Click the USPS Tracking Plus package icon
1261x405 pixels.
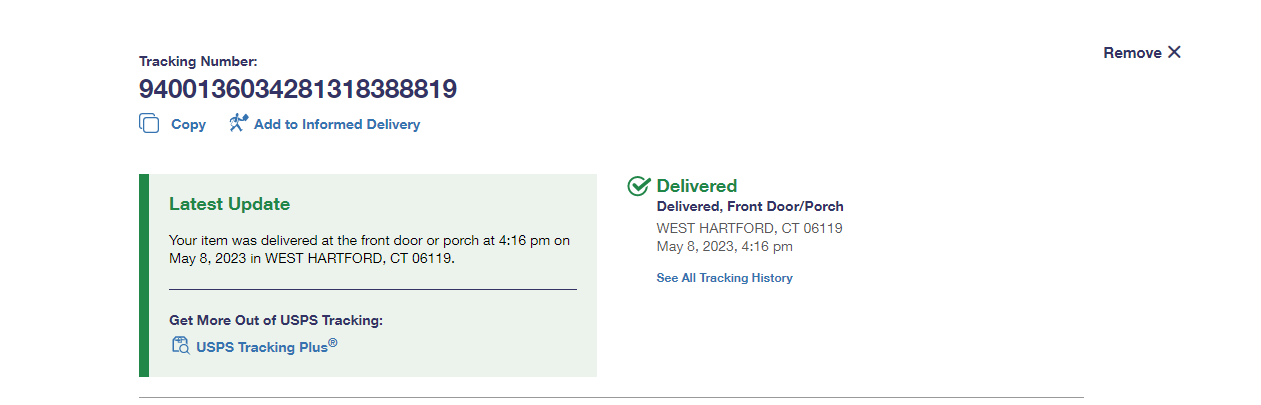(x=180, y=346)
